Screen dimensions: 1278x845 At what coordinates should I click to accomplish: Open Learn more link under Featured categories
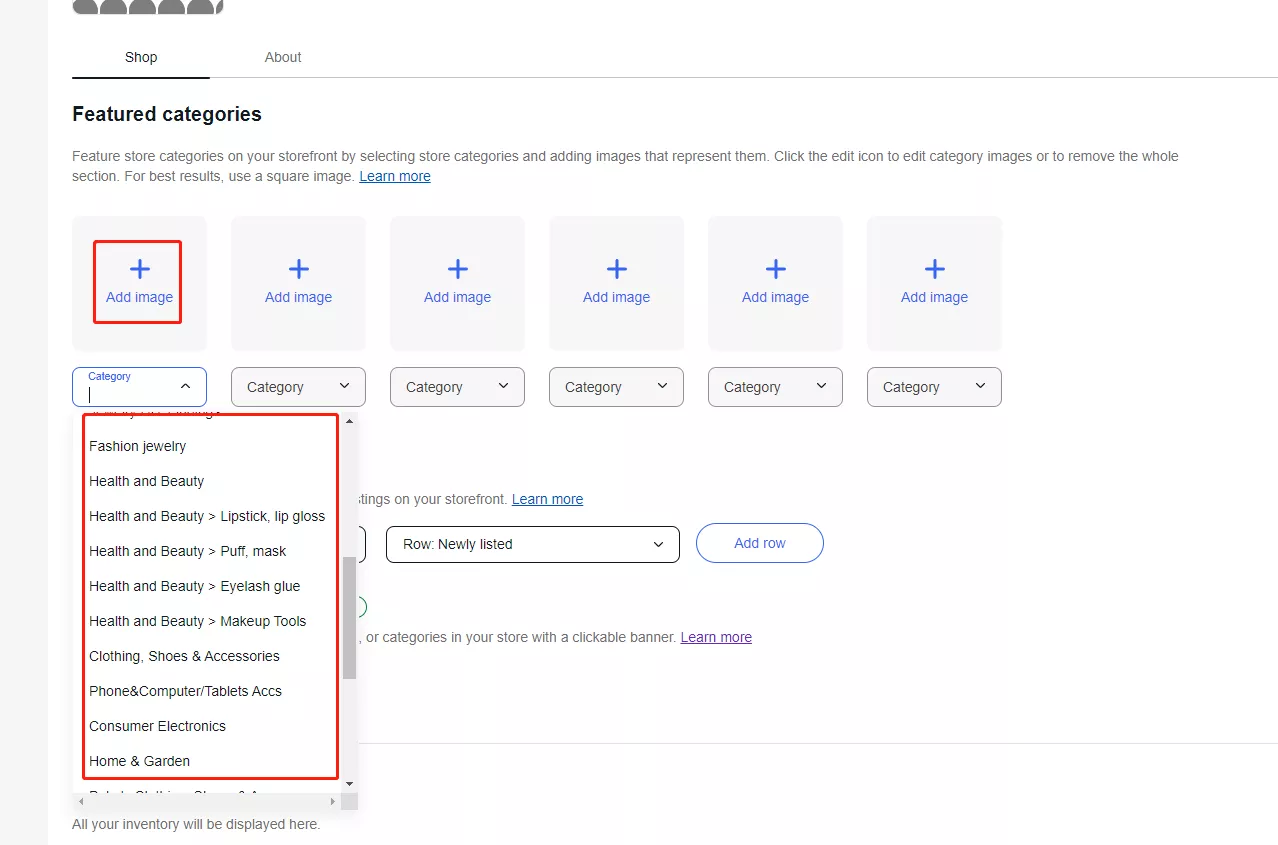tap(395, 176)
